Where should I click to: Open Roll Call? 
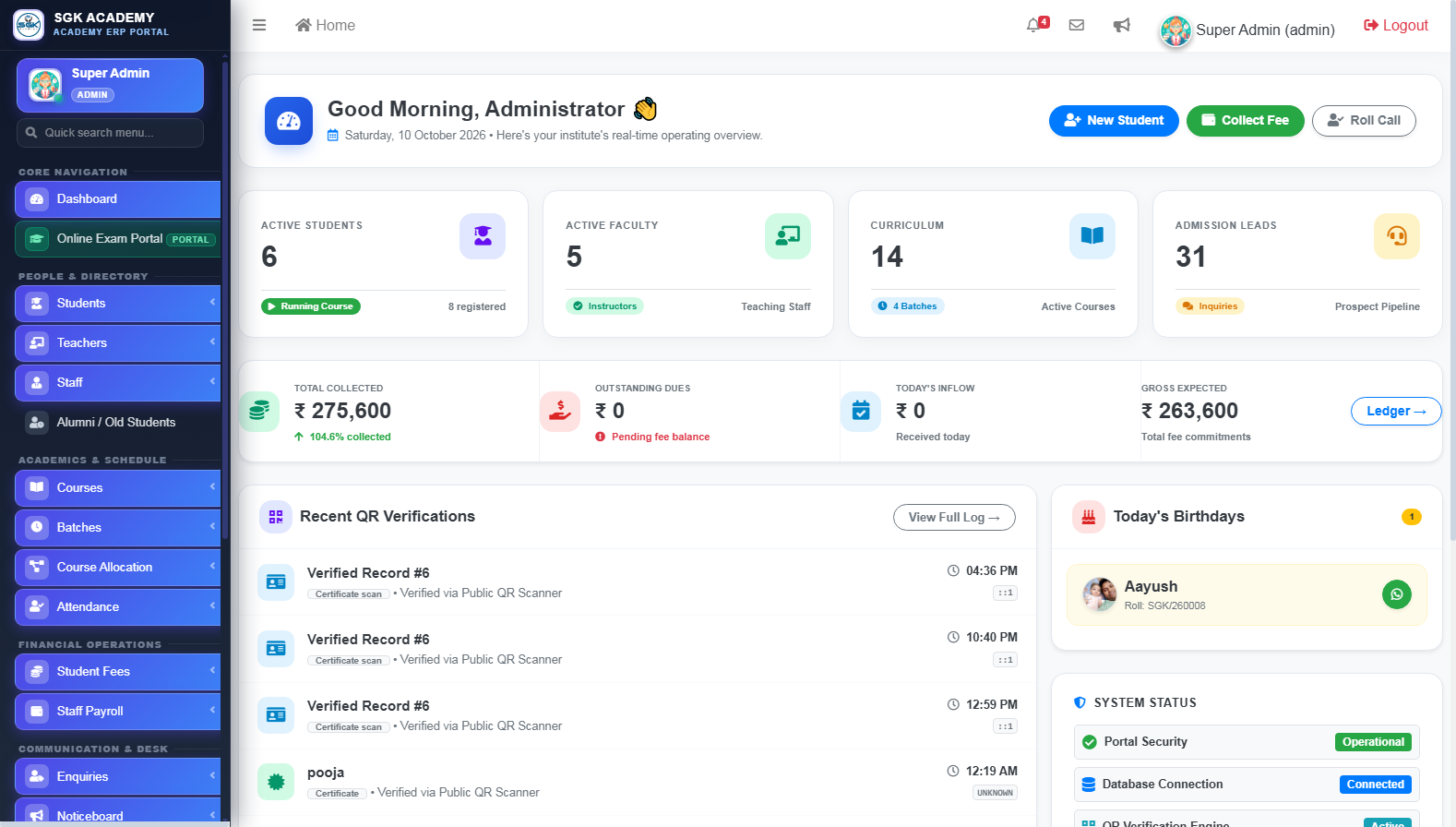1364,121
